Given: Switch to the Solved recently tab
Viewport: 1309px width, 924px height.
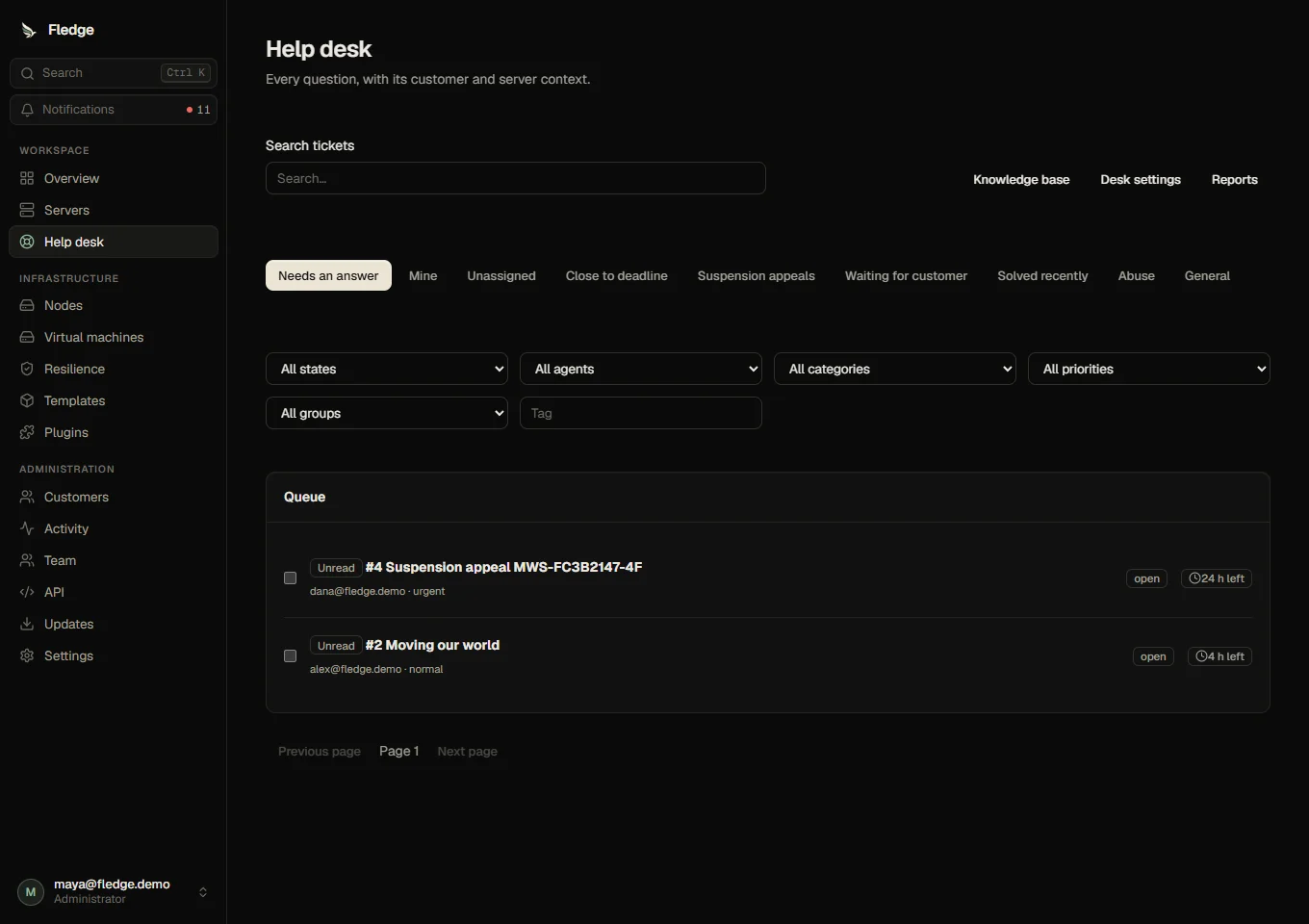Looking at the screenshot, I should (x=1042, y=275).
